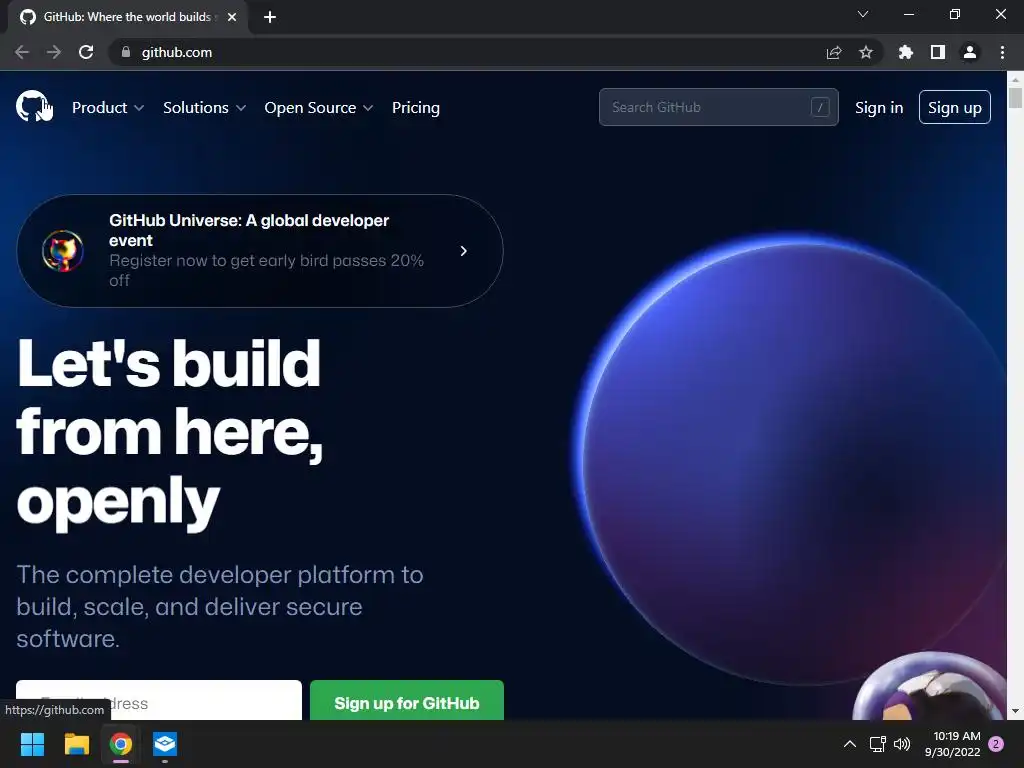The width and height of the screenshot is (1024, 768).
Task: Select the GitHub tab title
Action: (x=127, y=17)
